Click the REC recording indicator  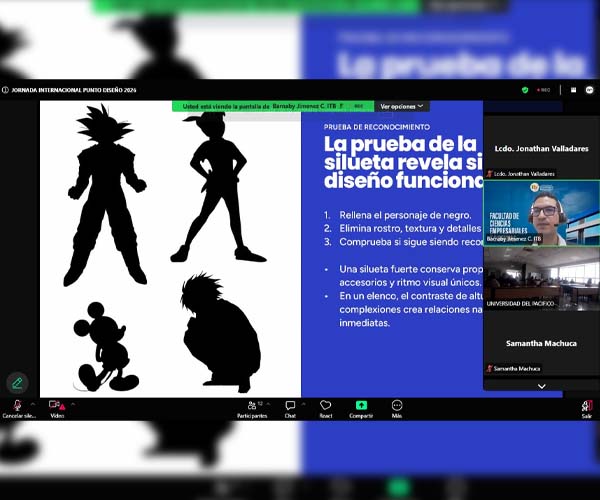pyautogui.click(x=543, y=90)
